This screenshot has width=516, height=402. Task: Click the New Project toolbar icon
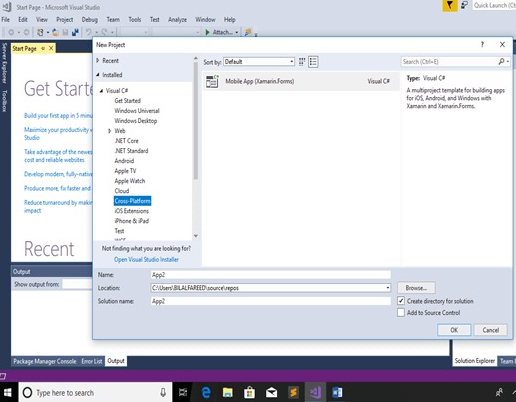tap(40, 32)
